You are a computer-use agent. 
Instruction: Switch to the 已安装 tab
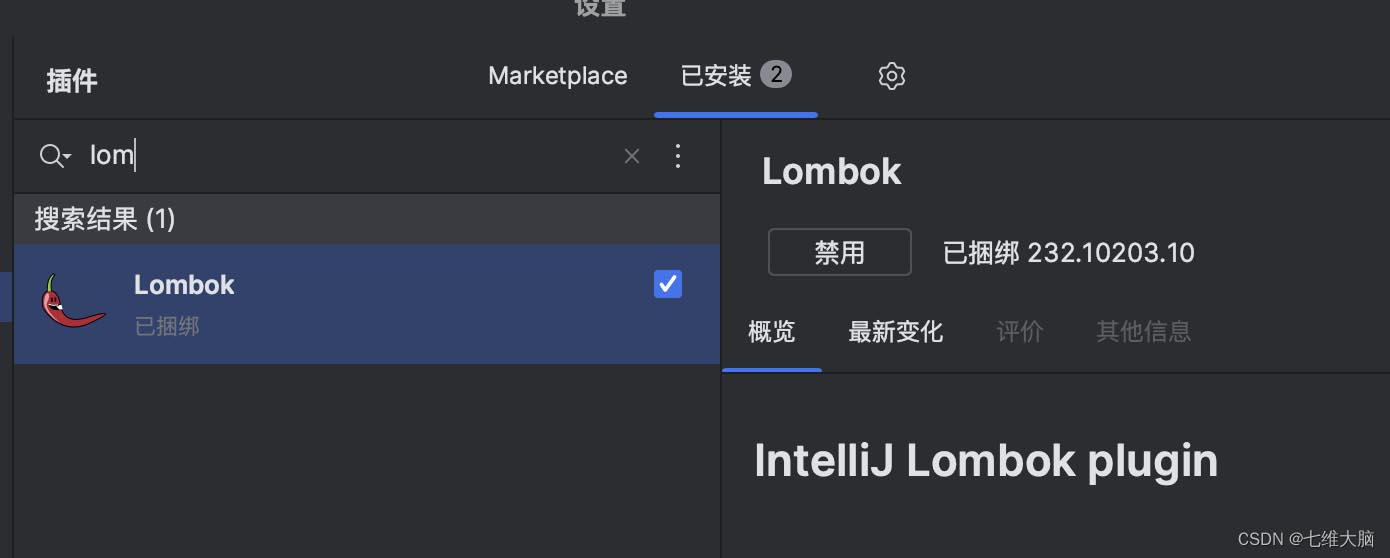pyautogui.click(x=716, y=76)
